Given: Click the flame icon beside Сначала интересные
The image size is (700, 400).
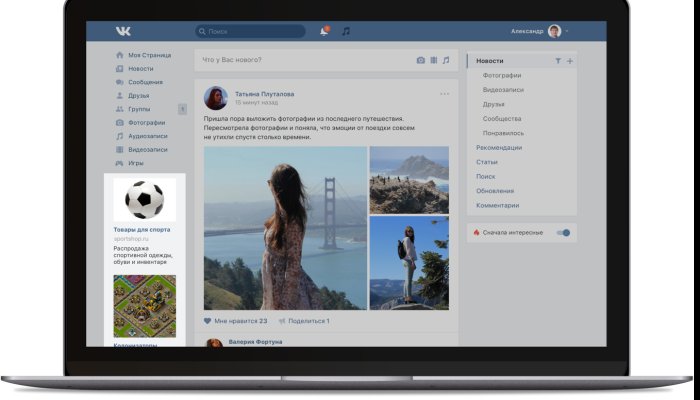Looking at the screenshot, I should [476, 233].
